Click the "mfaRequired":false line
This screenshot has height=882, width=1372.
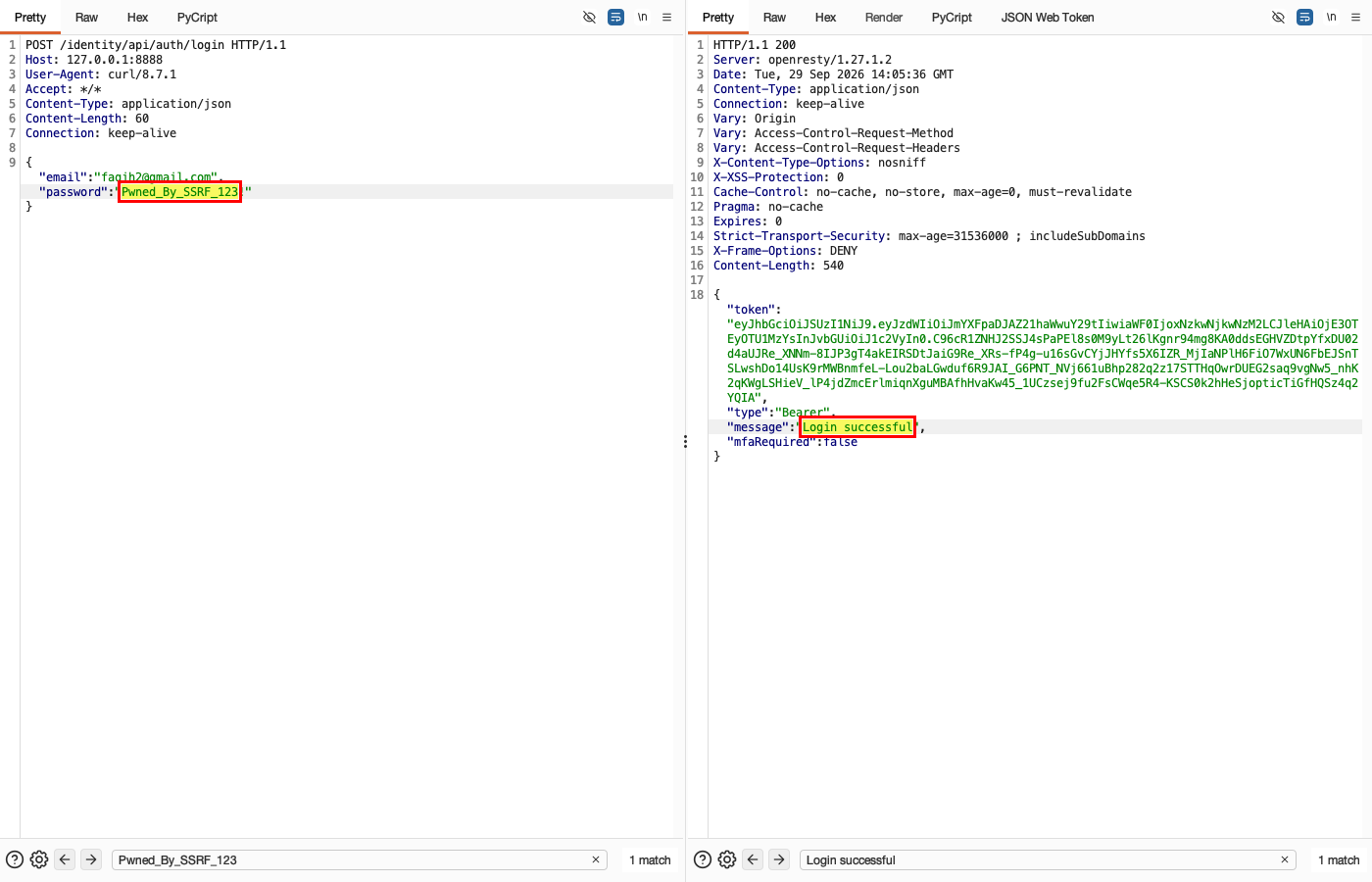point(792,442)
